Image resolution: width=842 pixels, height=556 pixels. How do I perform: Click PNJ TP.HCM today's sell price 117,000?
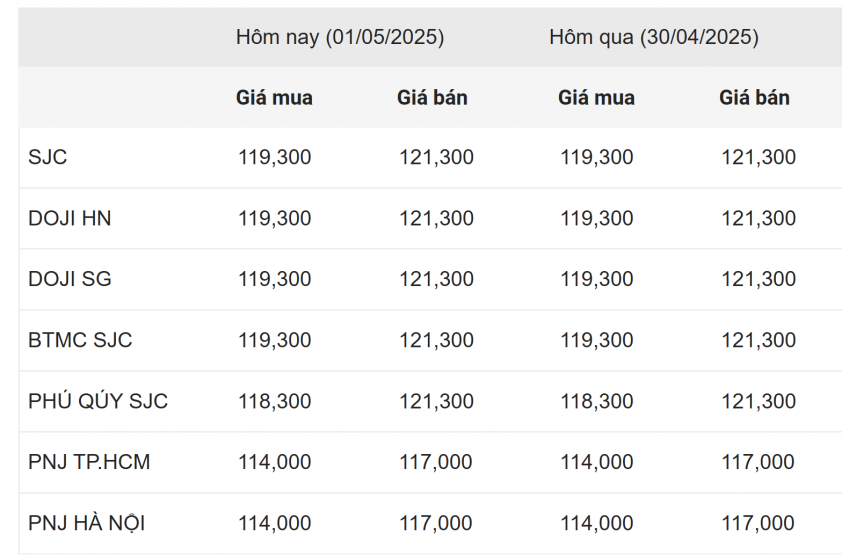click(435, 462)
